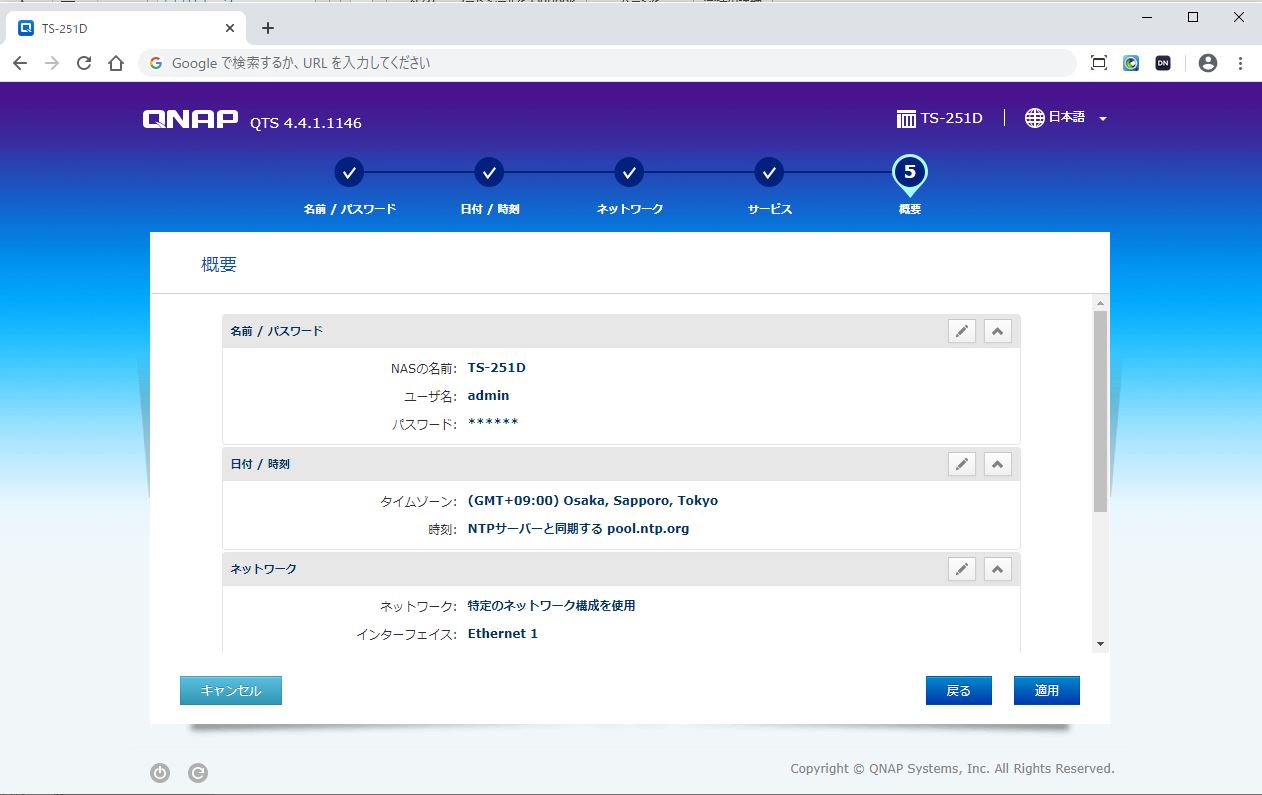Click the restart icon at bottom left
Image resolution: width=1262 pixels, height=795 pixels.
tap(198, 772)
